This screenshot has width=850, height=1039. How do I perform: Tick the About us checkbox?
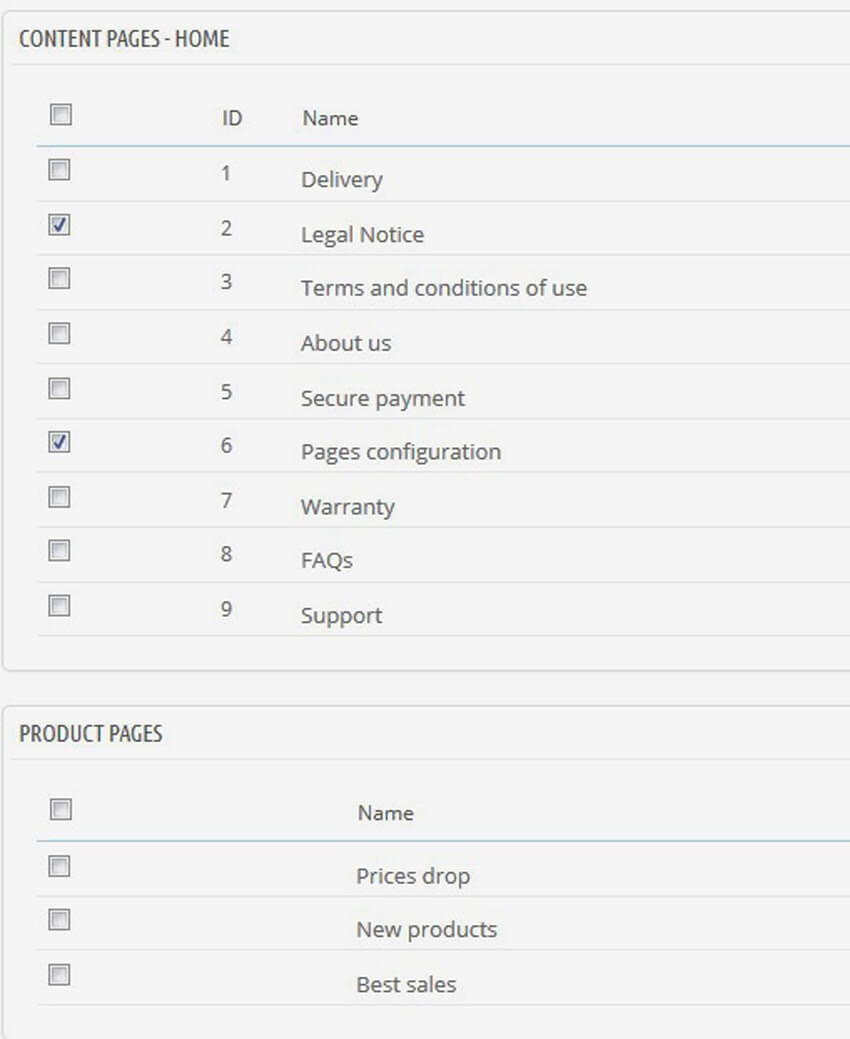click(x=60, y=334)
